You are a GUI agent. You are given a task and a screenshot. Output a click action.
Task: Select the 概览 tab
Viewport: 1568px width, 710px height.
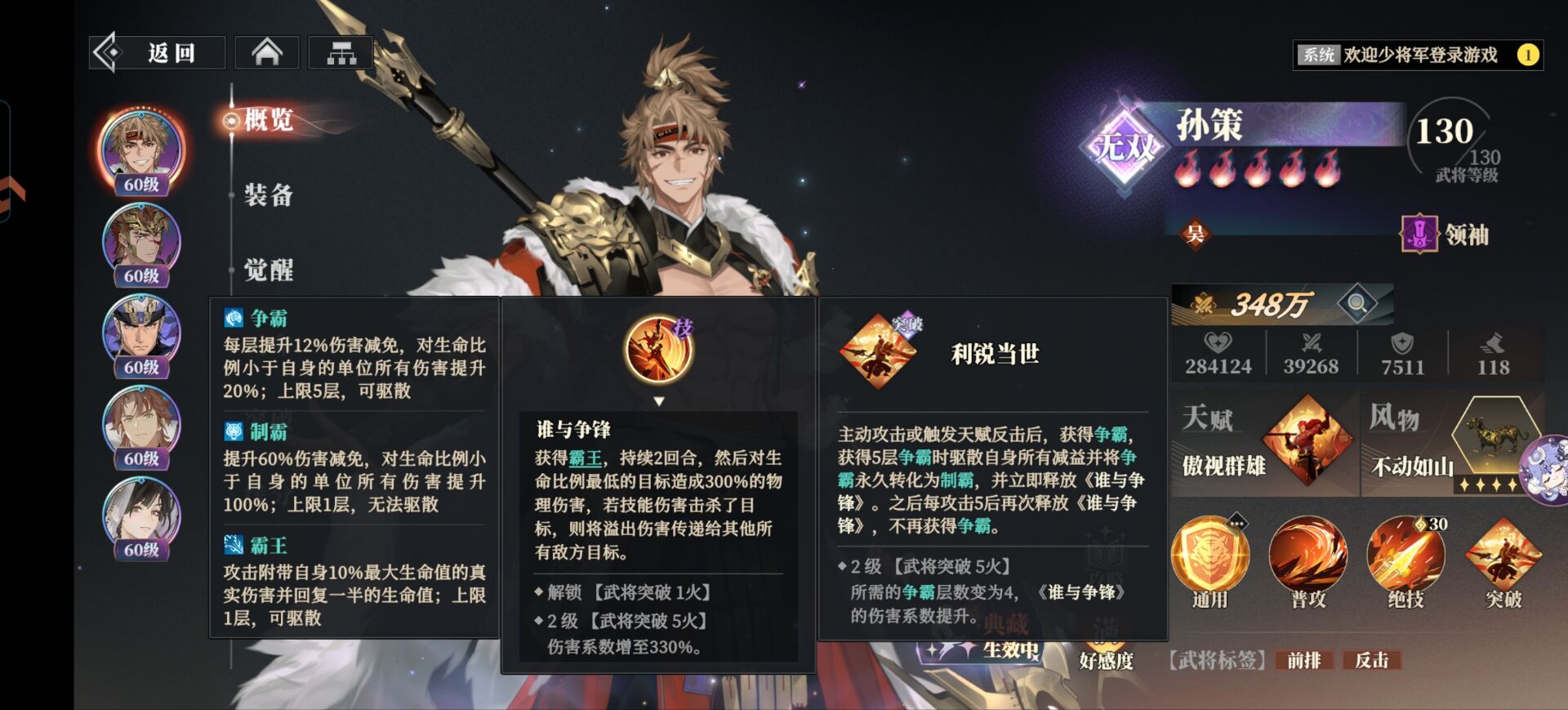pos(269,119)
